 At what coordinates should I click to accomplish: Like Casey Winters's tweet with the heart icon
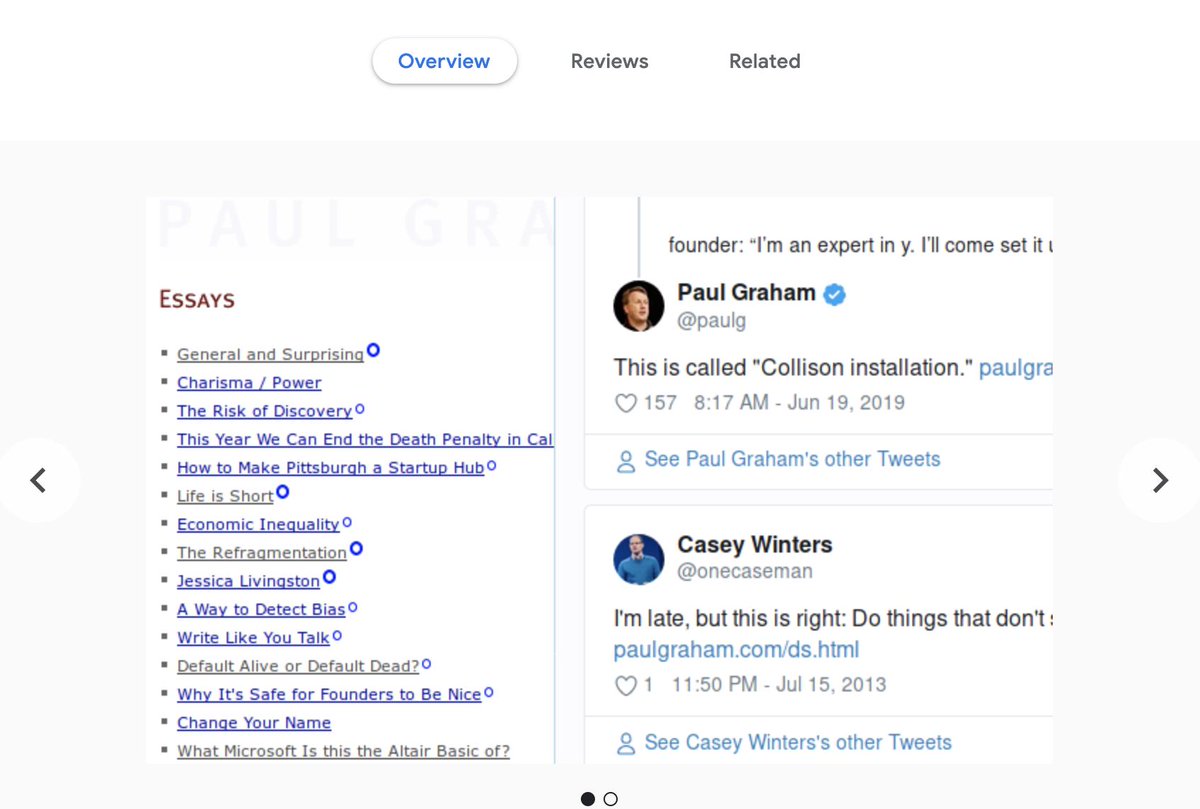[x=626, y=686]
